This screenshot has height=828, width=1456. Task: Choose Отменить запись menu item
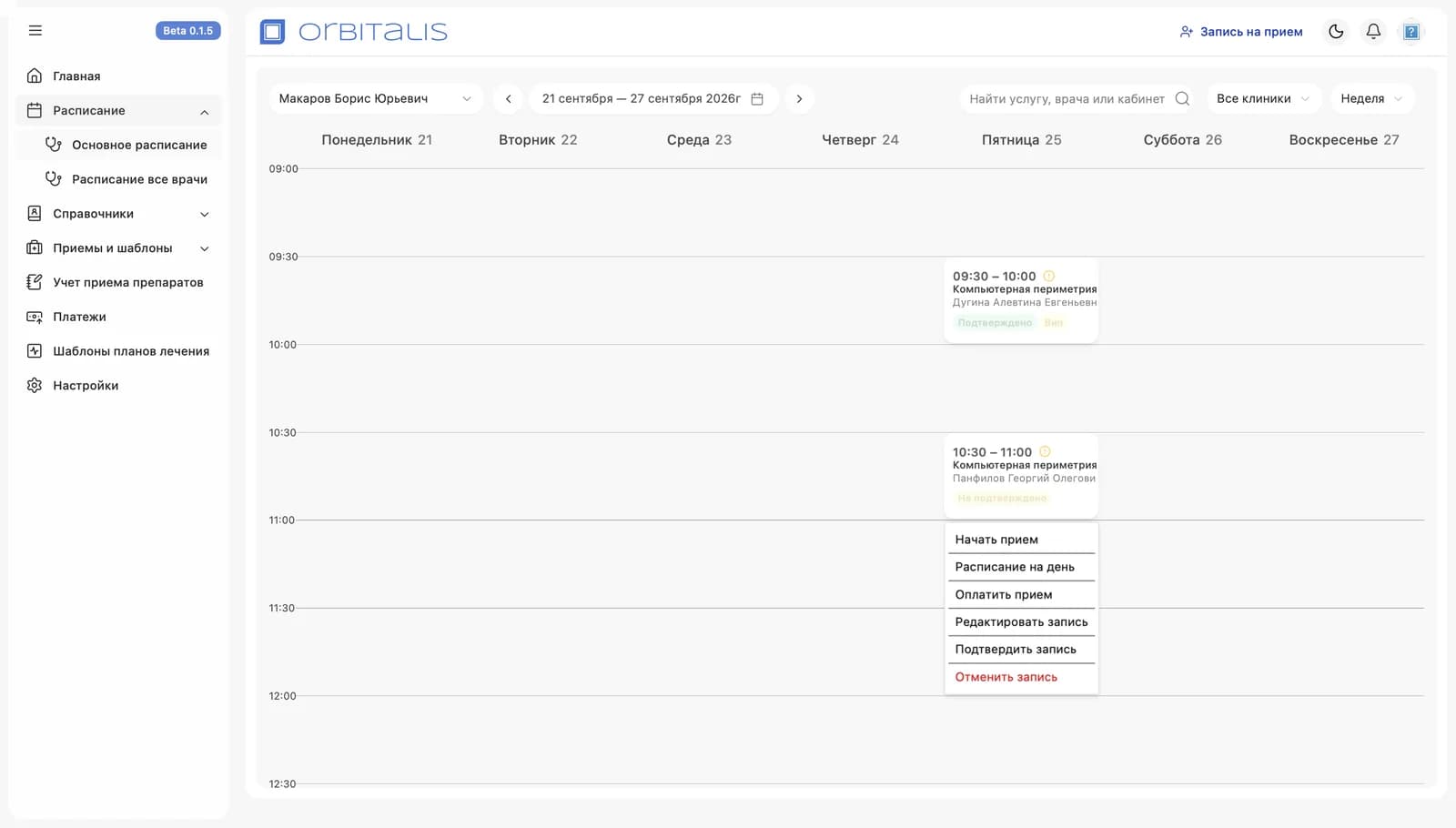(x=1021, y=677)
